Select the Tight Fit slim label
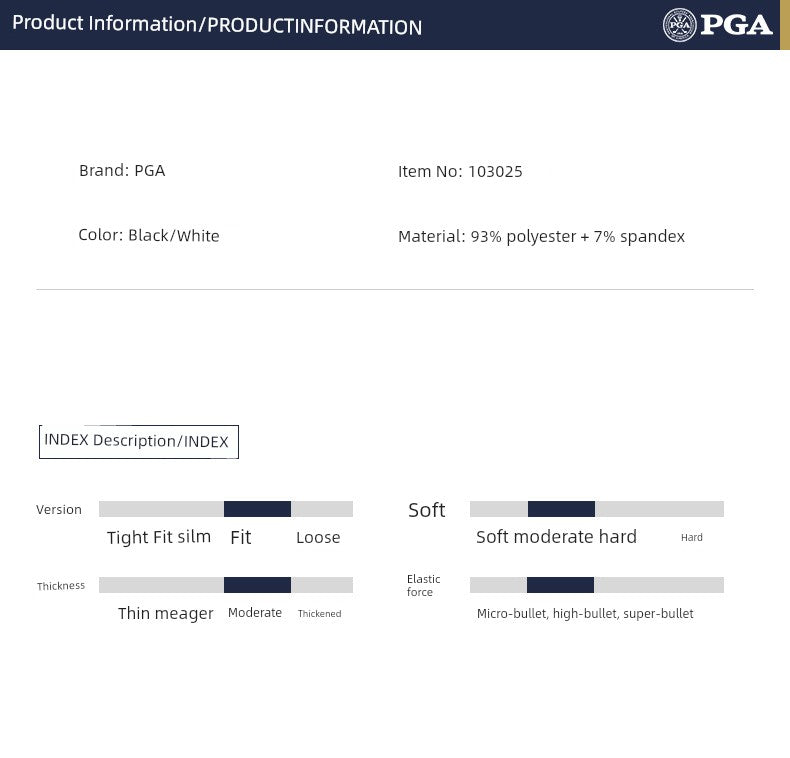Screen dimensions: 790x758 click(x=159, y=537)
